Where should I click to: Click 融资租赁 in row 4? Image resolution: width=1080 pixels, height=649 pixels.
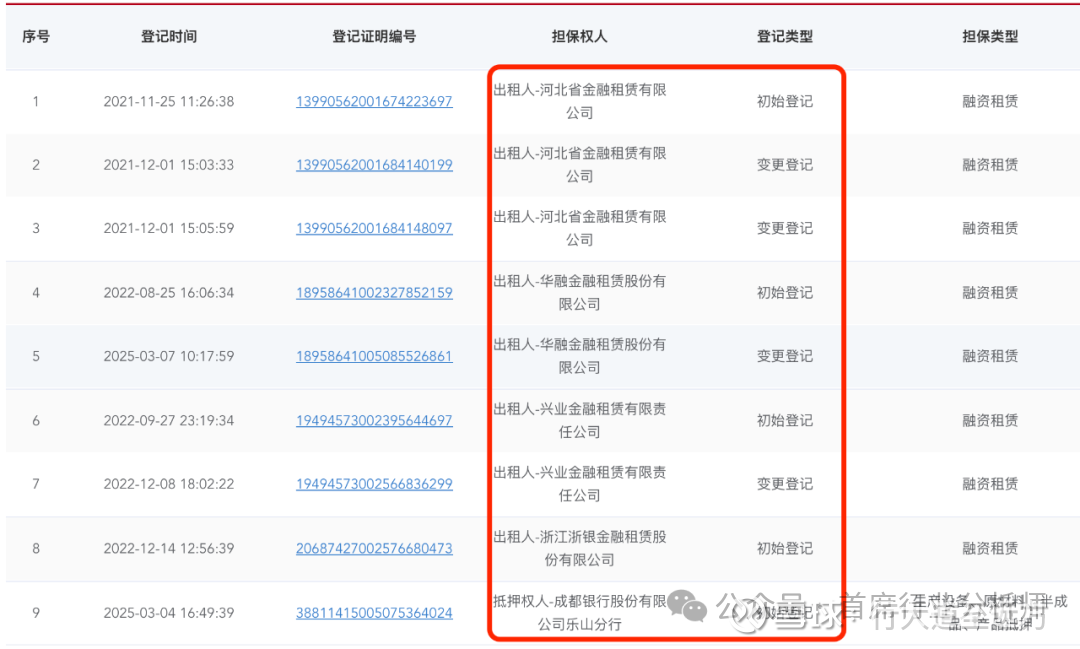click(x=990, y=293)
